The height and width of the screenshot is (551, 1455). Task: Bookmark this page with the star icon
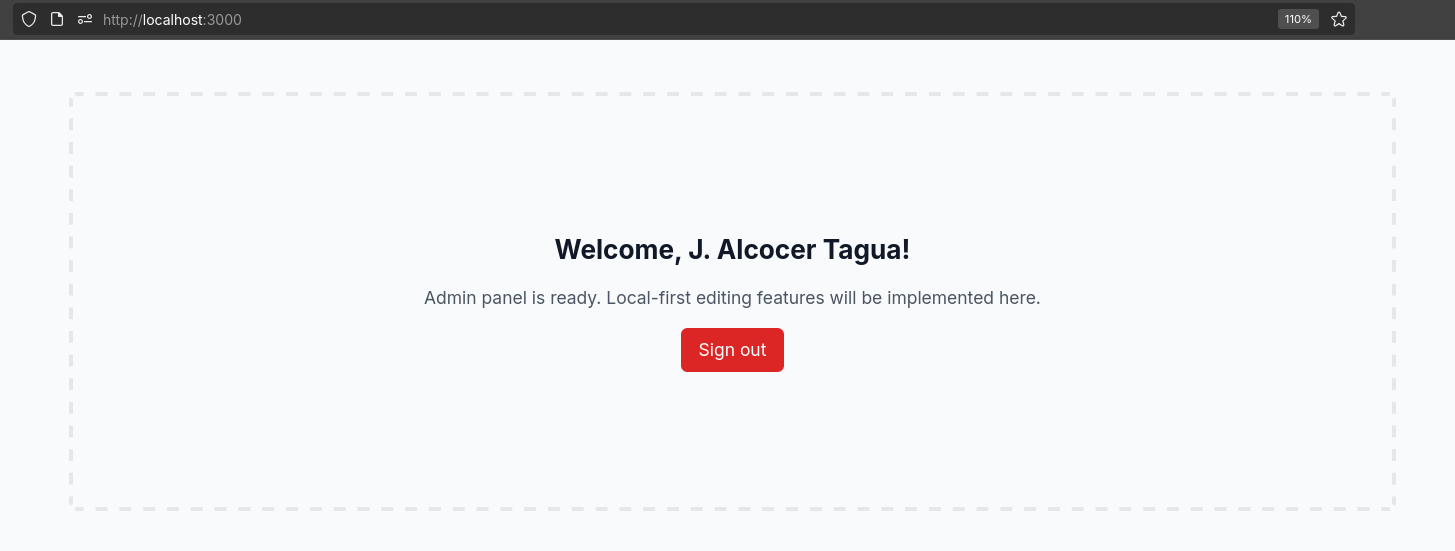point(1339,19)
